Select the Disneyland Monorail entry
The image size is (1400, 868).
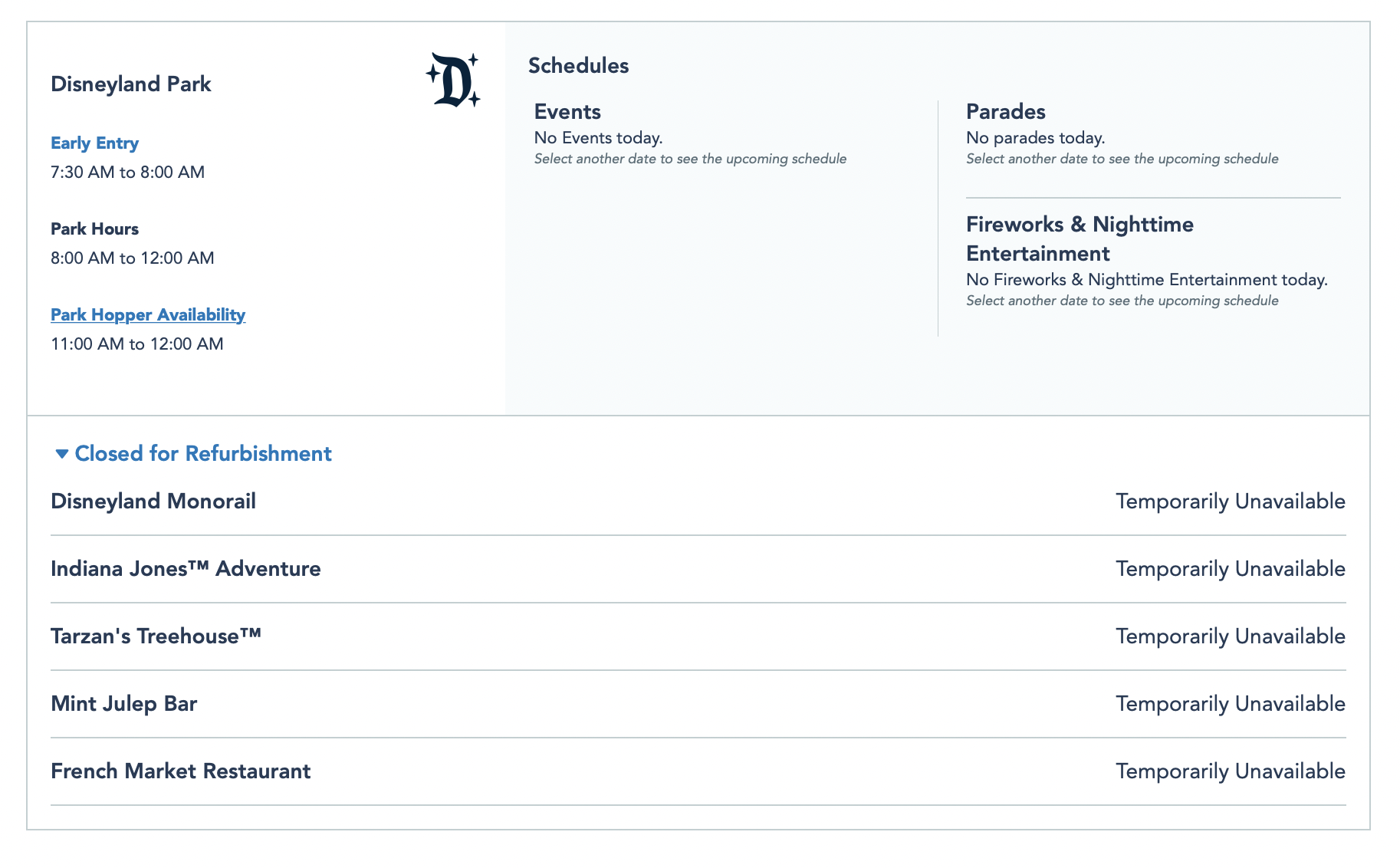click(153, 501)
